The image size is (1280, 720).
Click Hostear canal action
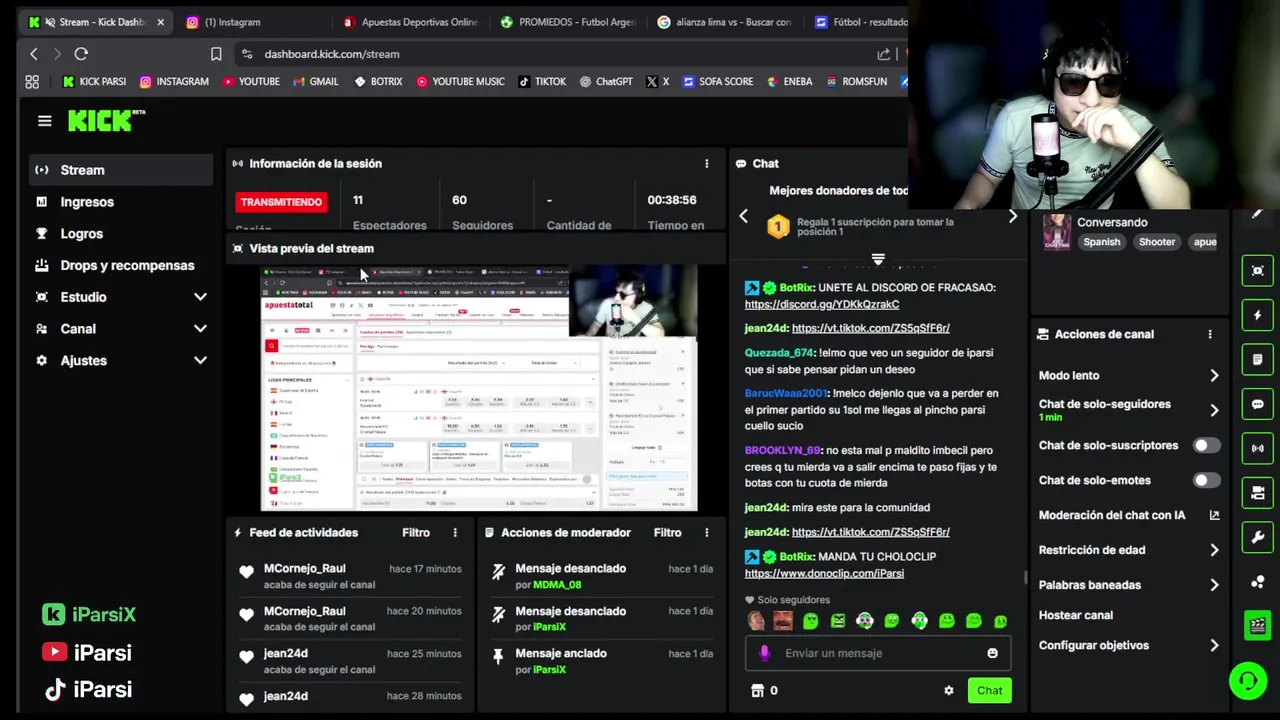[x=1076, y=615]
